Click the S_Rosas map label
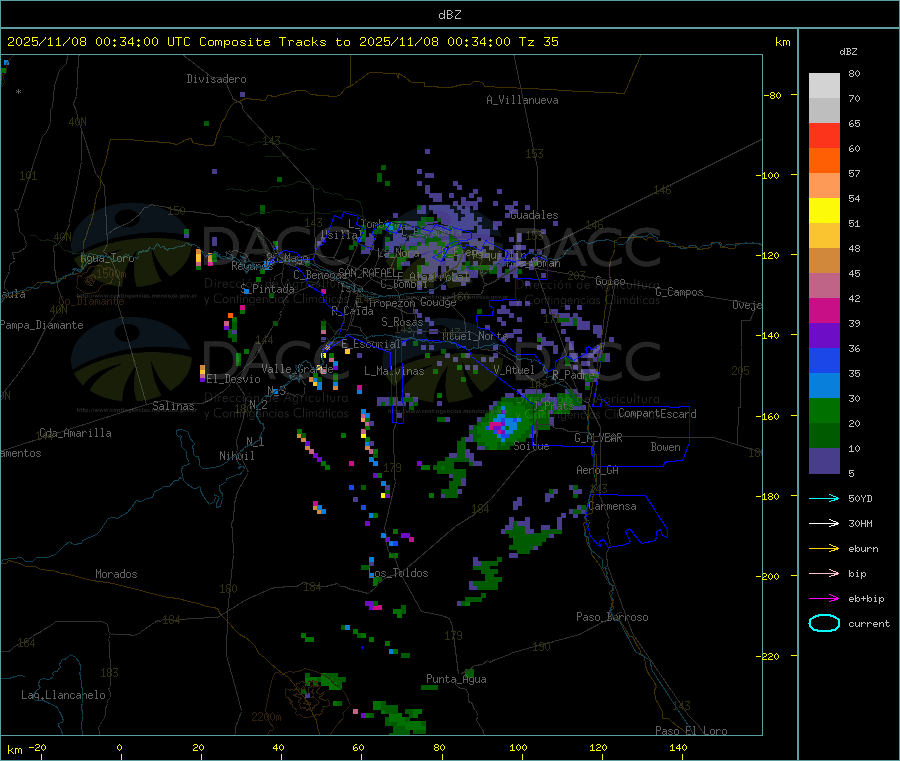 [402, 322]
